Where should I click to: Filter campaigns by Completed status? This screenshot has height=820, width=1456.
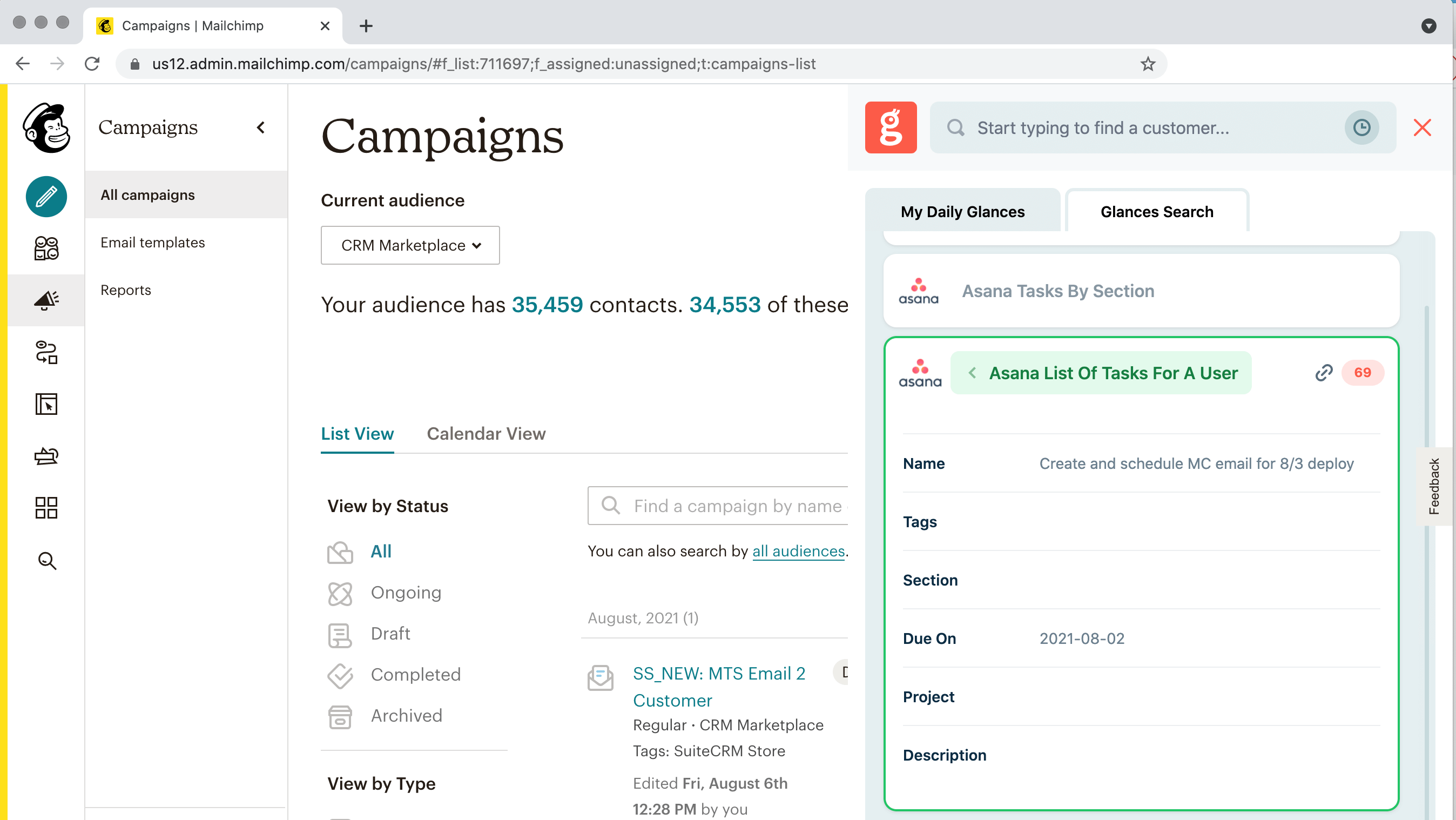click(x=415, y=674)
